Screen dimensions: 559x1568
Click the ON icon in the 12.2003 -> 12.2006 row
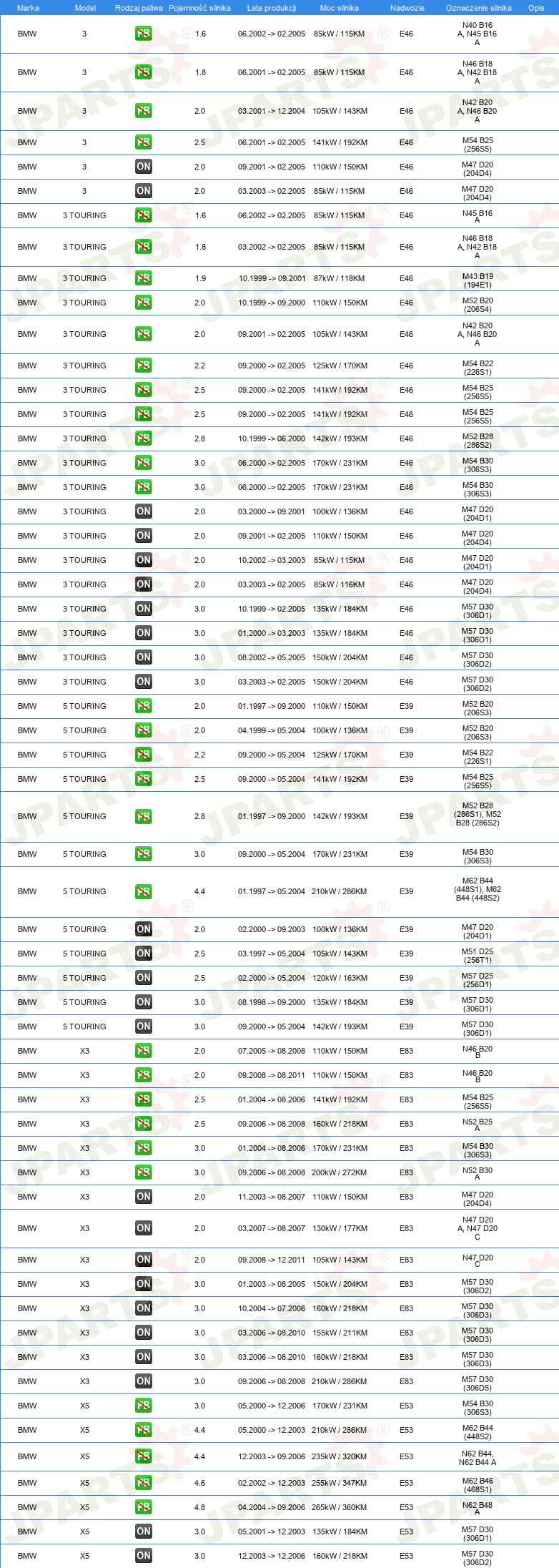point(143,1556)
